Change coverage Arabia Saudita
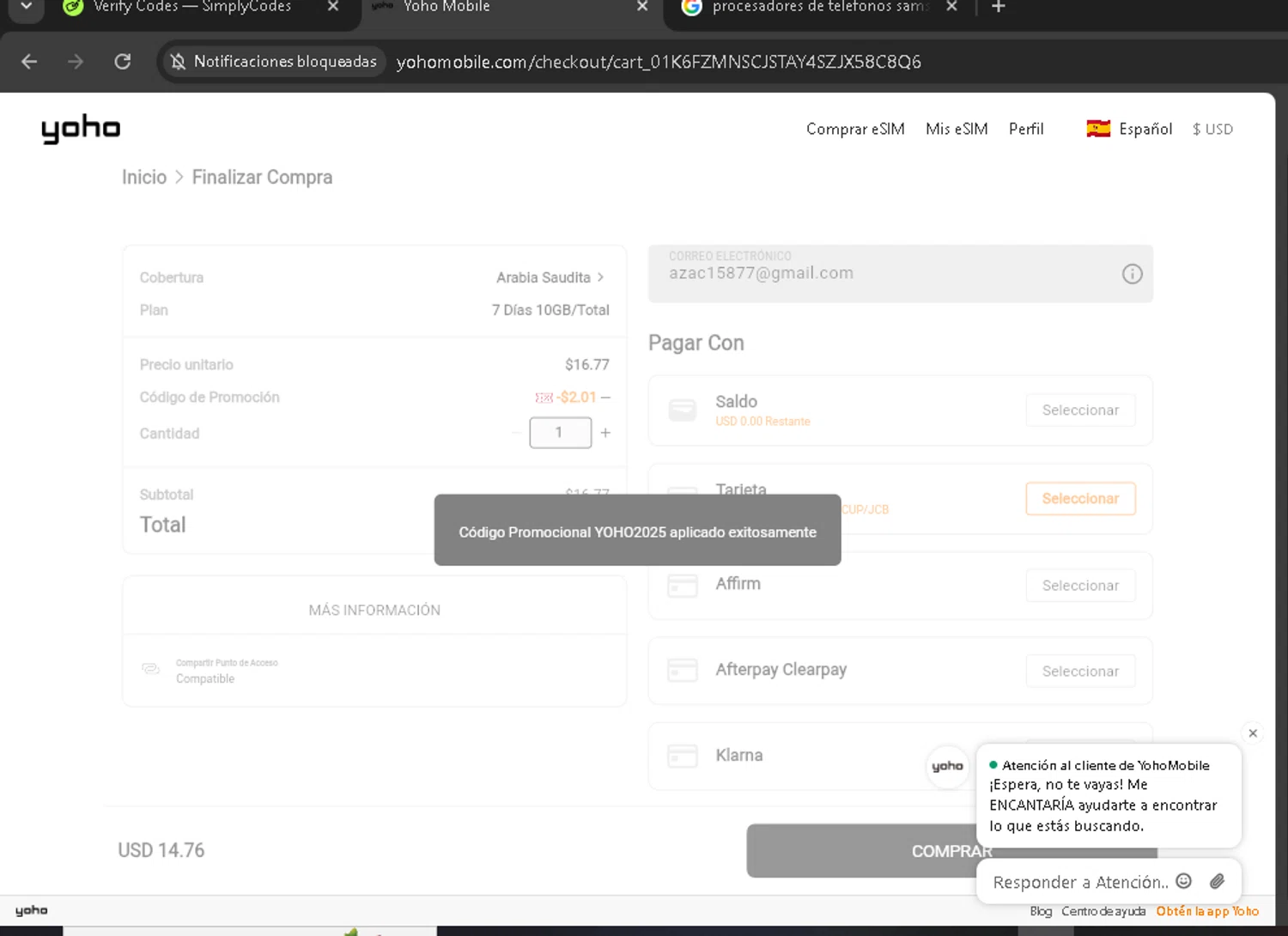 (x=550, y=277)
